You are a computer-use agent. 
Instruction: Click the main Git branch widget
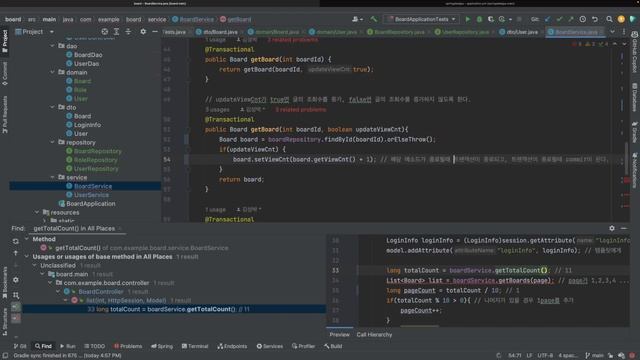594,356
